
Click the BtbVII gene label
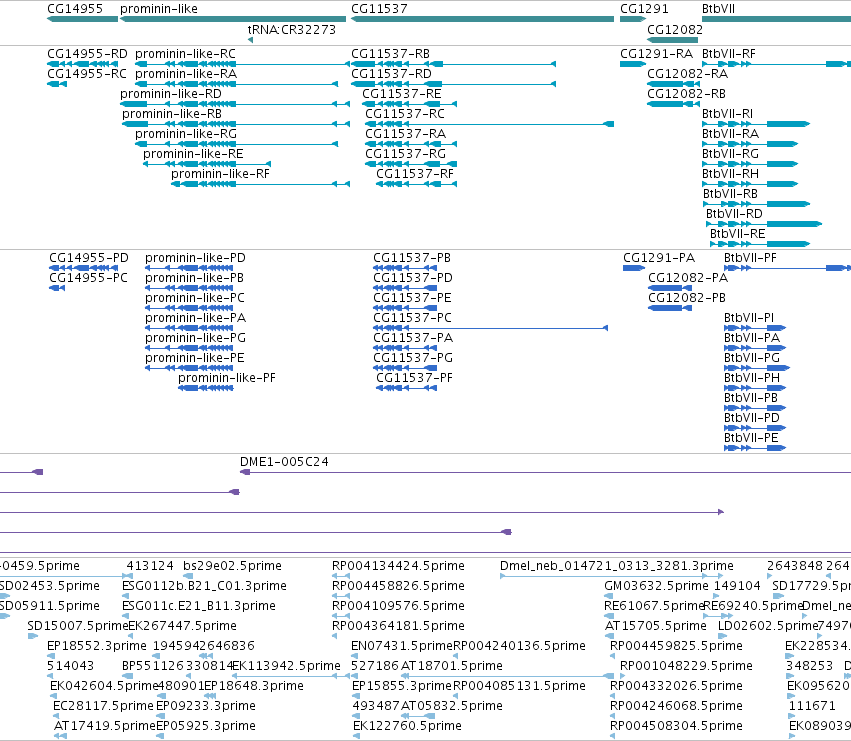[718, 9]
